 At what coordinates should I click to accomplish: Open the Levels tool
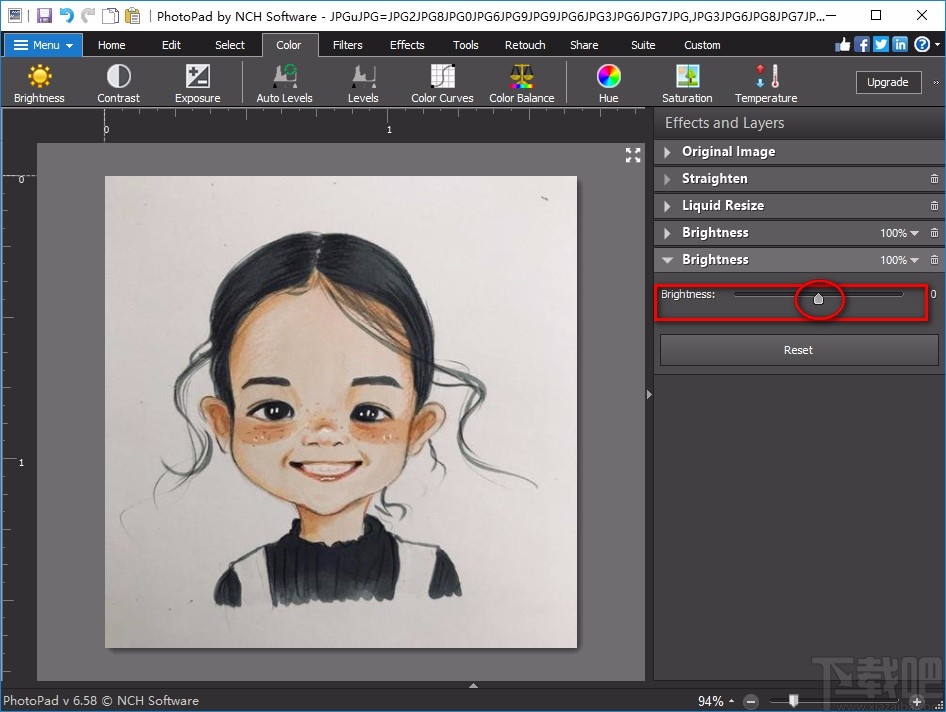(x=363, y=82)
